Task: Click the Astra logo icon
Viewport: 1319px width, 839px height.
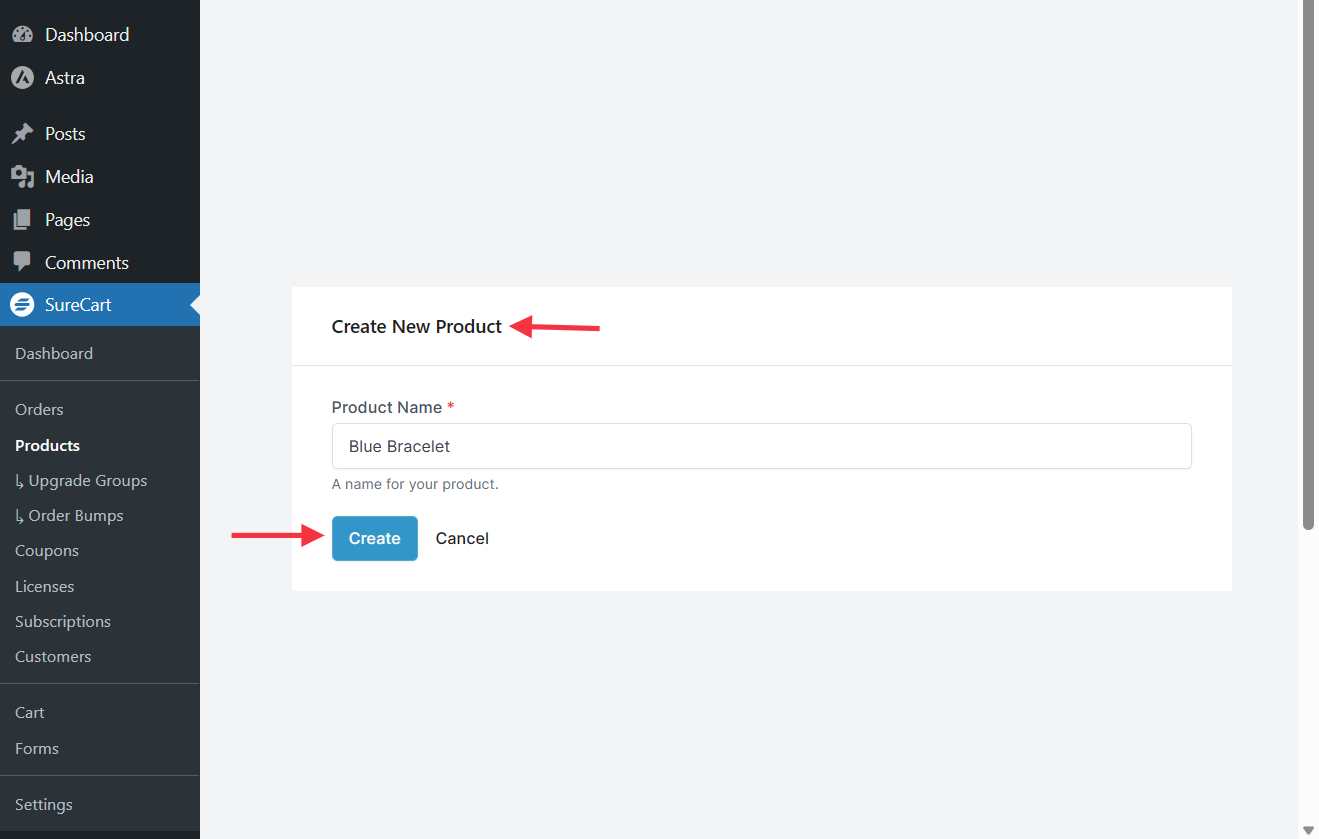Action: (x=22, y=78)
